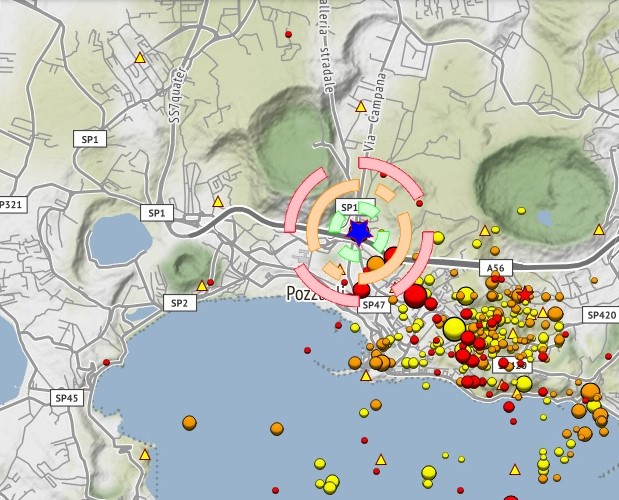Click the P321 road label
Screen dimensions: 619x500
13,204
